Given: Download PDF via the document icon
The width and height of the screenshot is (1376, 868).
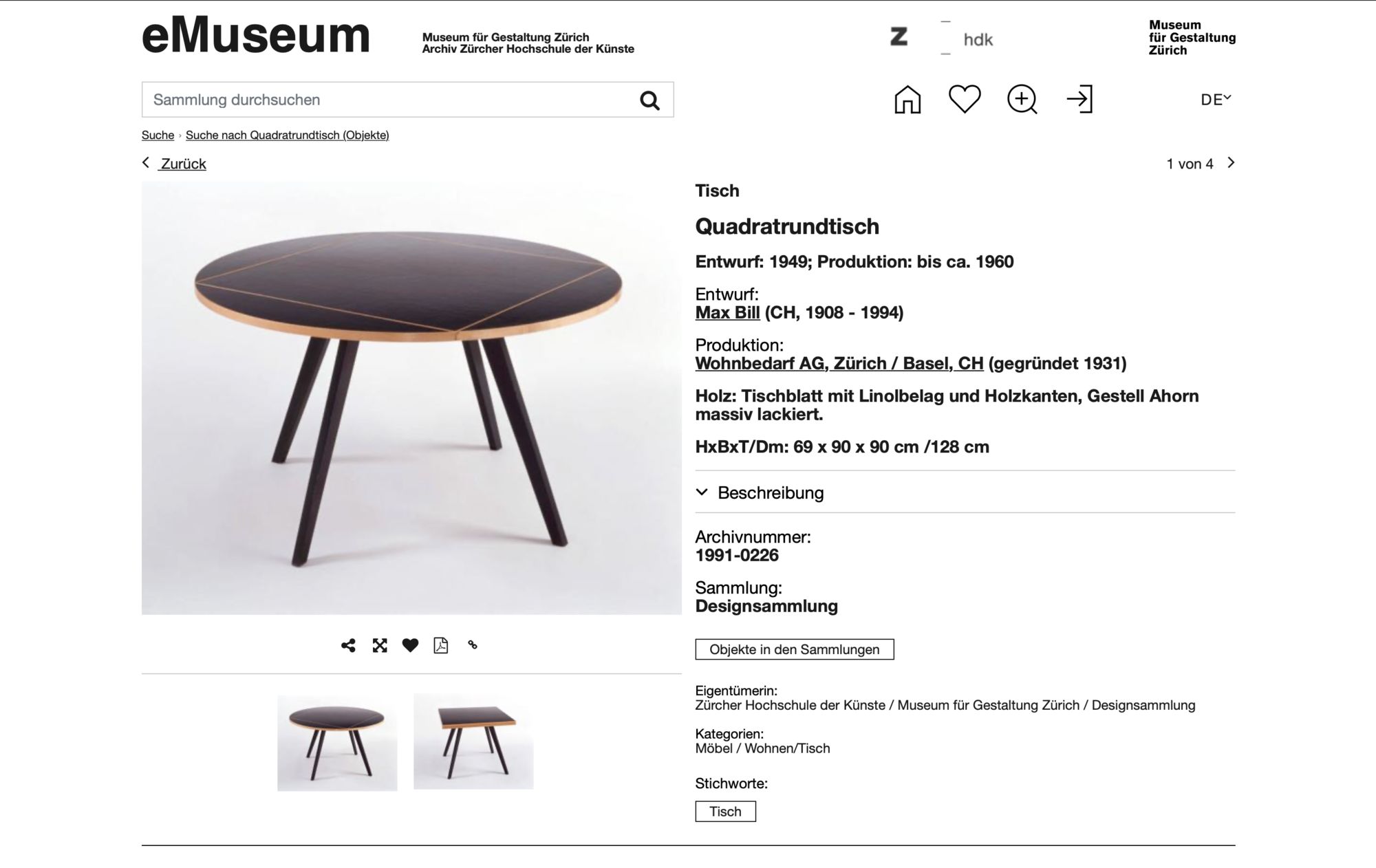Looking at the screenshot, I should (x=441, y=645).
